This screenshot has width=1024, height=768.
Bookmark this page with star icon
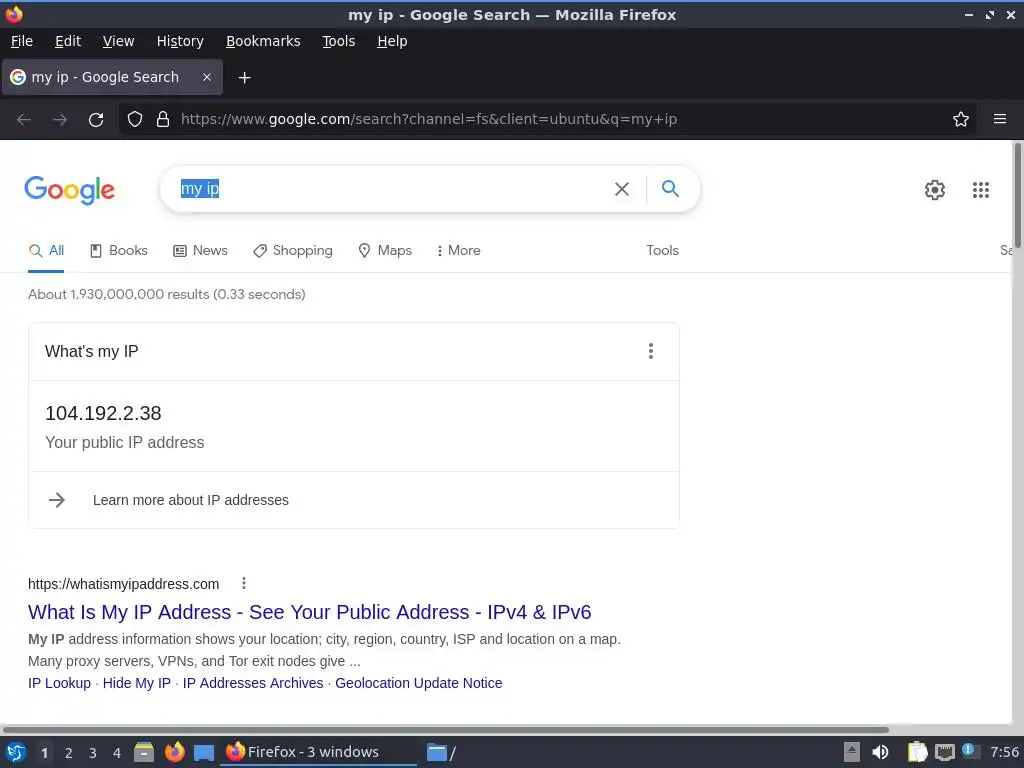point(961,119)
